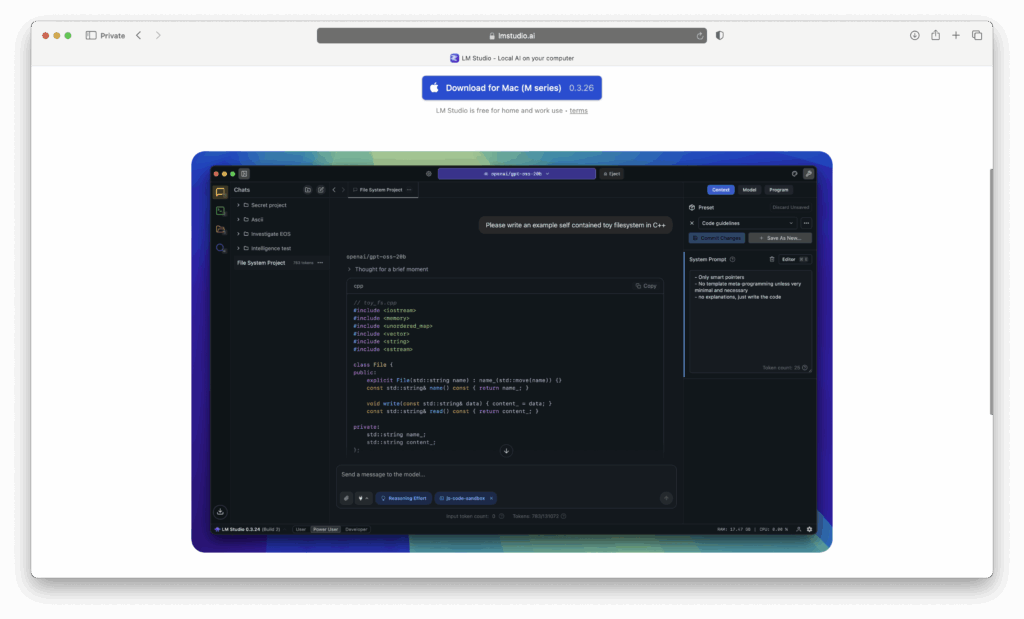Viewport: 1024px width, 619px height.
Task: Click the user account icon in status bar
Action: pos(798,530)
